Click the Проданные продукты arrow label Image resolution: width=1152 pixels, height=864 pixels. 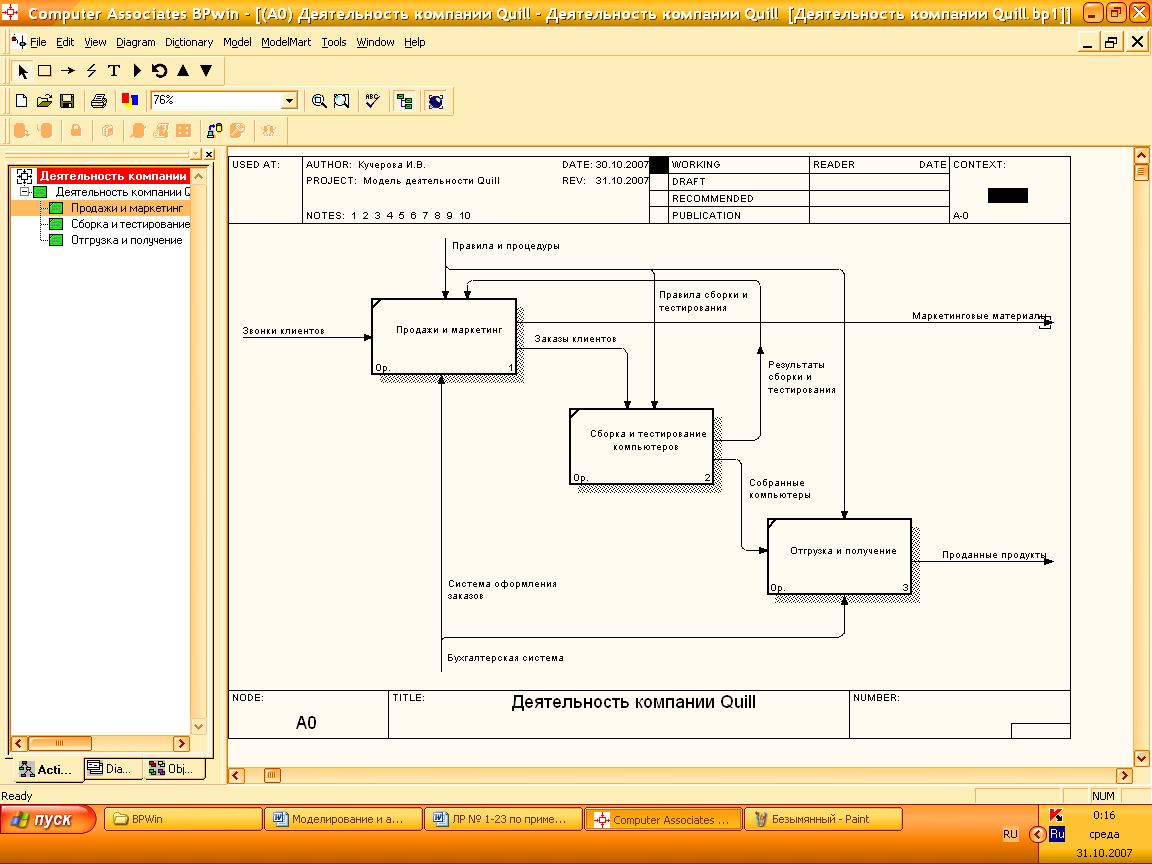pyautogui.click(x=994, y=555)
